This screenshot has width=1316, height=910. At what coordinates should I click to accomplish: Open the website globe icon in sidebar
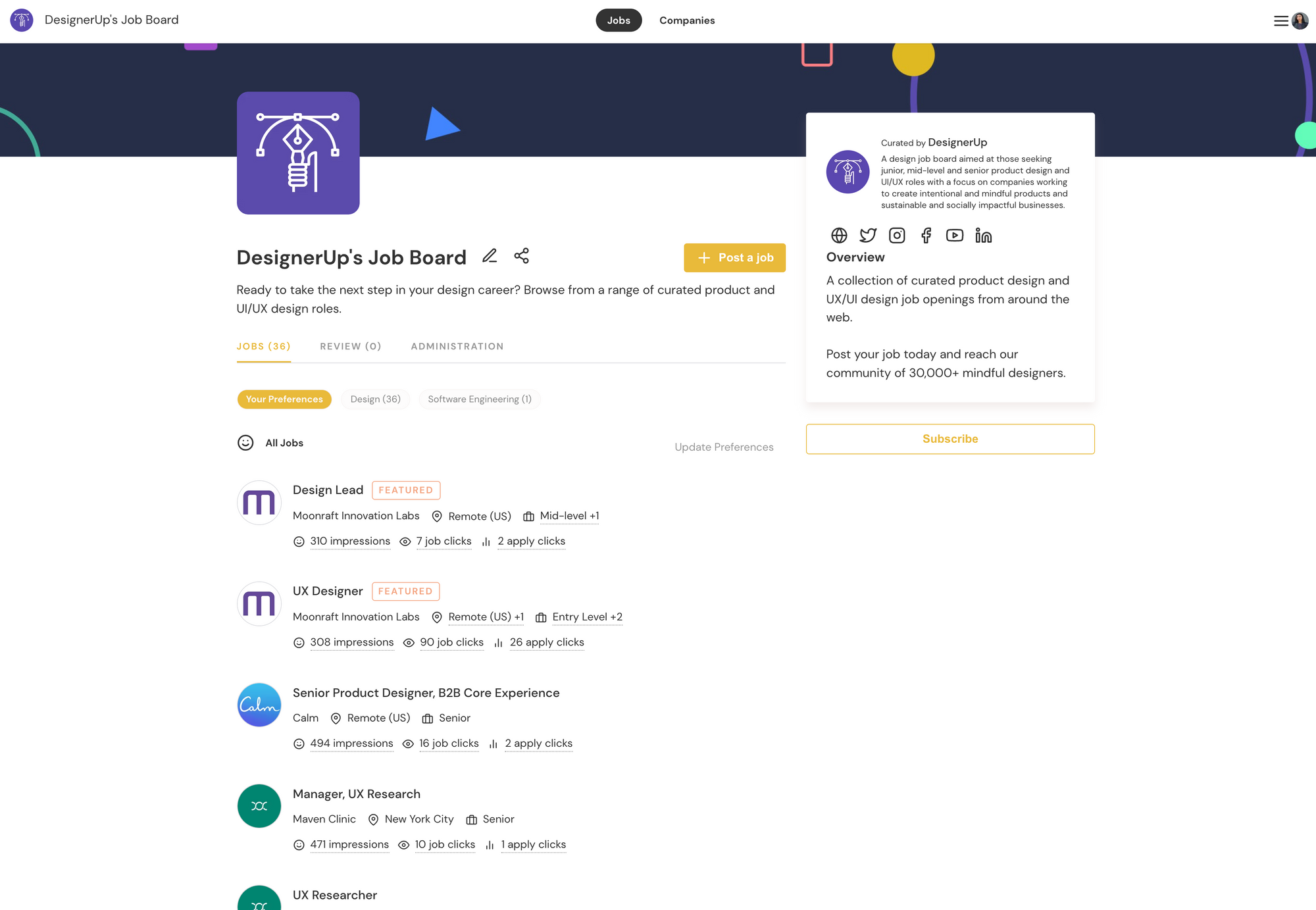[839, 236]
